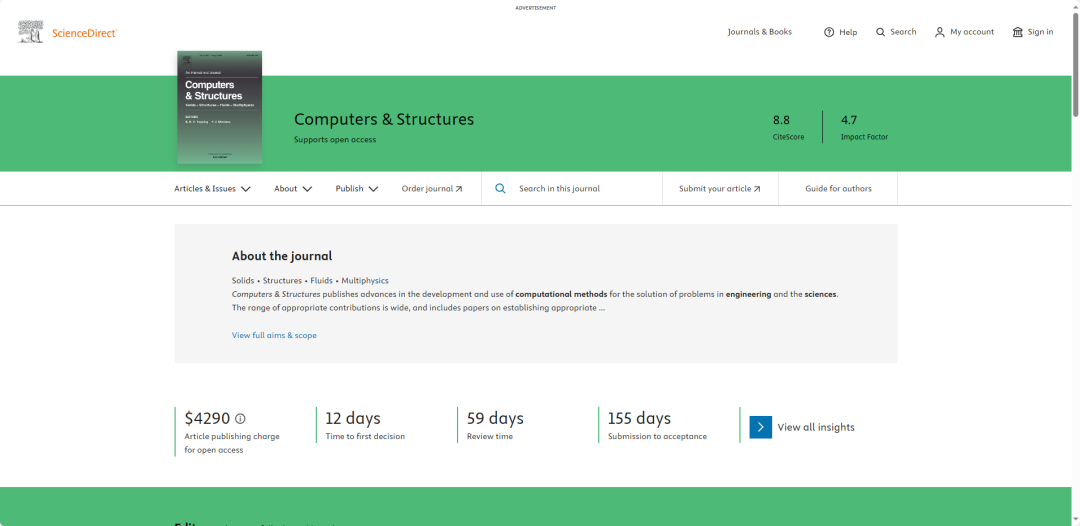Click the blue arrow View all insights button
The width and height of the screenshot is (1080, 526).
[x=760, y=428]
